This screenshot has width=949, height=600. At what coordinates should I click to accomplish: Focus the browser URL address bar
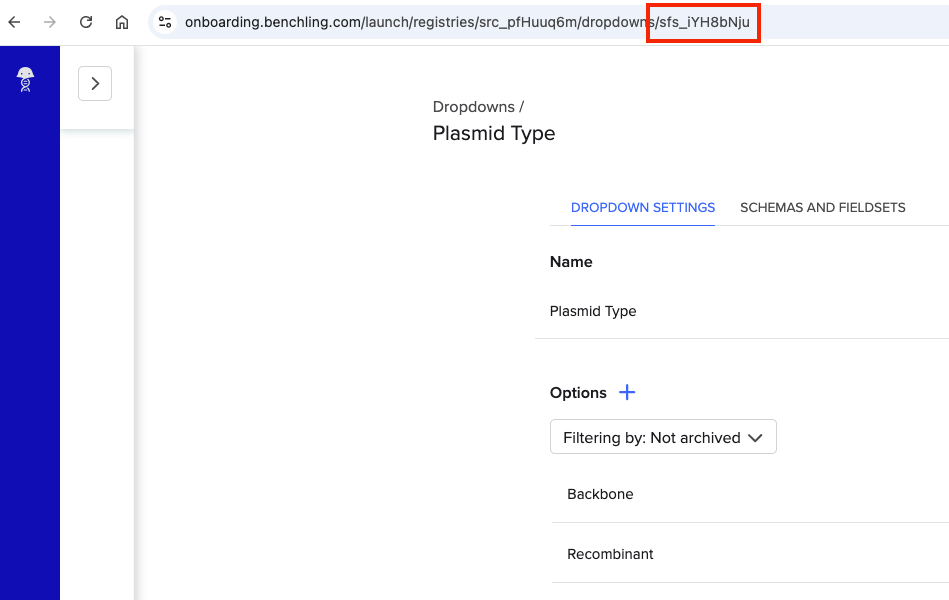400,22
